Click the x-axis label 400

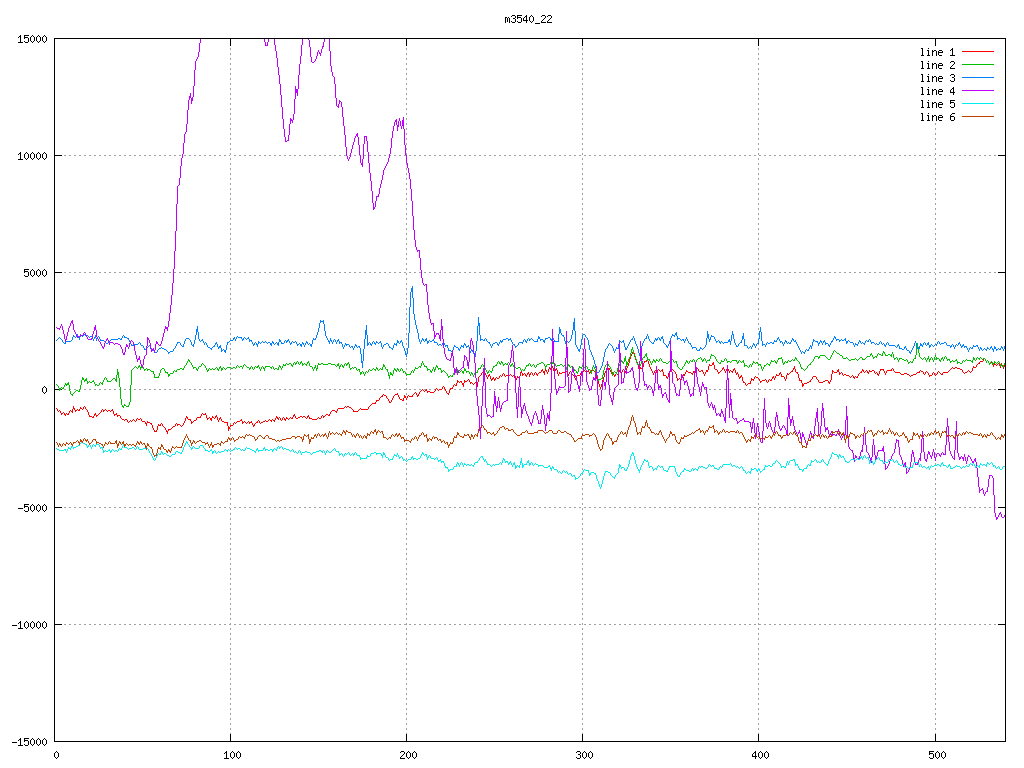761,756
